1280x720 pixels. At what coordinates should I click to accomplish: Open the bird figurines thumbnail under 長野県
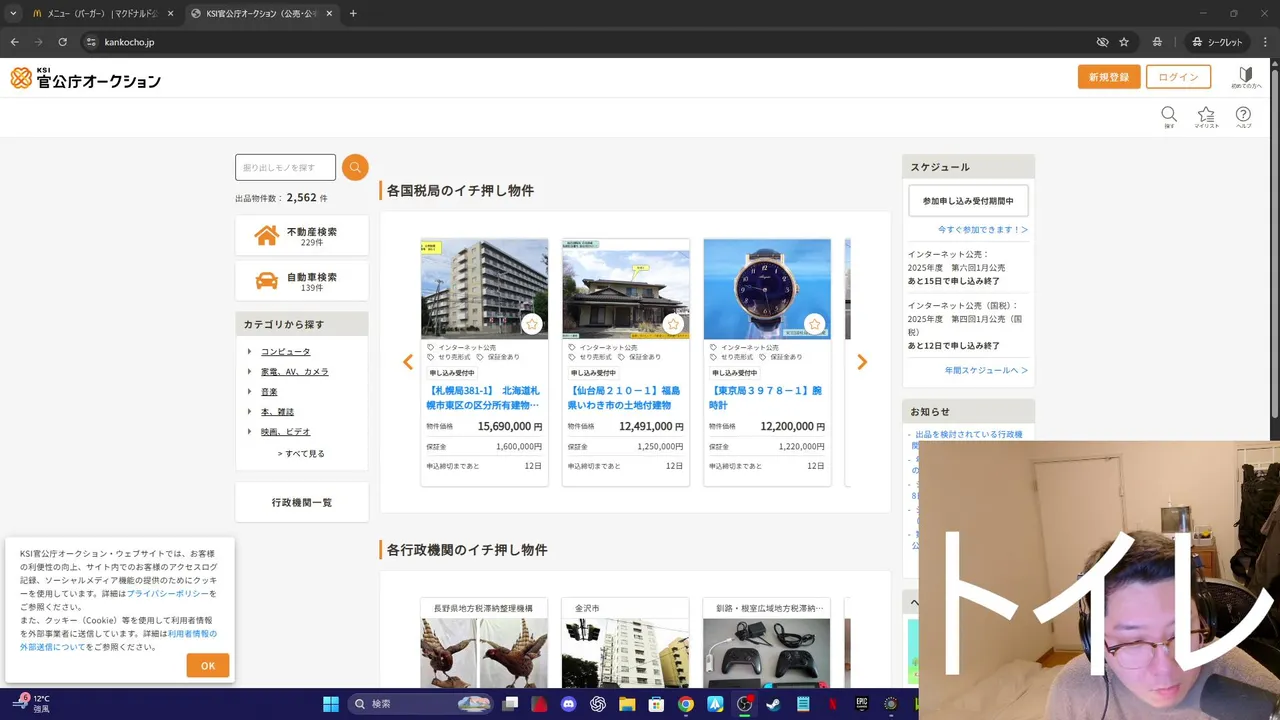(x=484, y=653)
